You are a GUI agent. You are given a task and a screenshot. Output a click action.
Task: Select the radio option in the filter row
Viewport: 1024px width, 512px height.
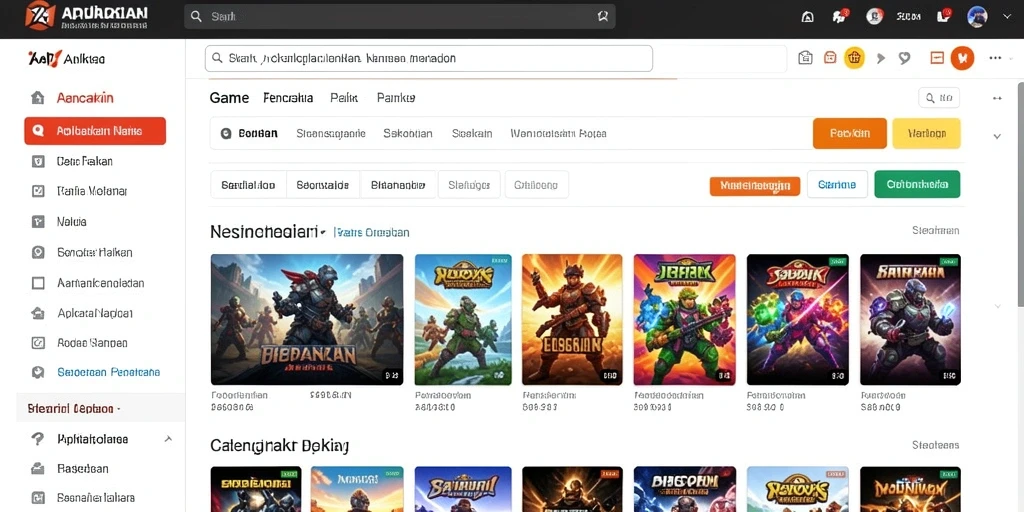tap(226, 133)
